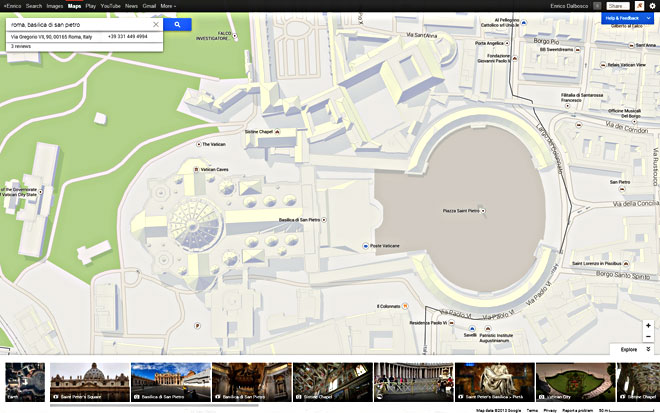Click the Saint Lorenzo in Piscibus icon
Image resolution: width=660 pixels, height=413 pixels.
coord(626,264)
